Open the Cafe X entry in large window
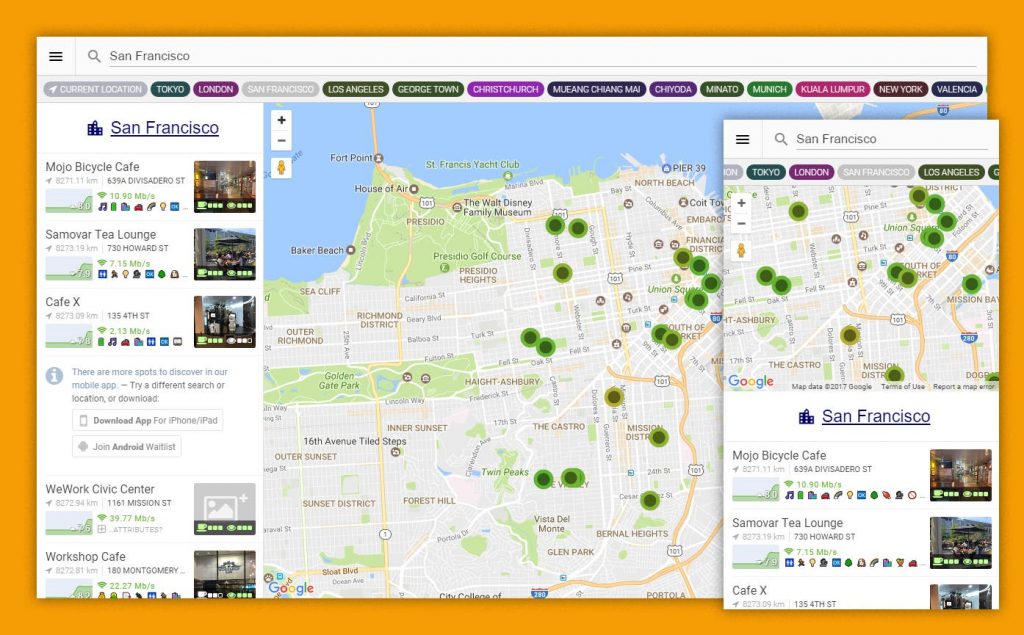 tap(150, 321)
